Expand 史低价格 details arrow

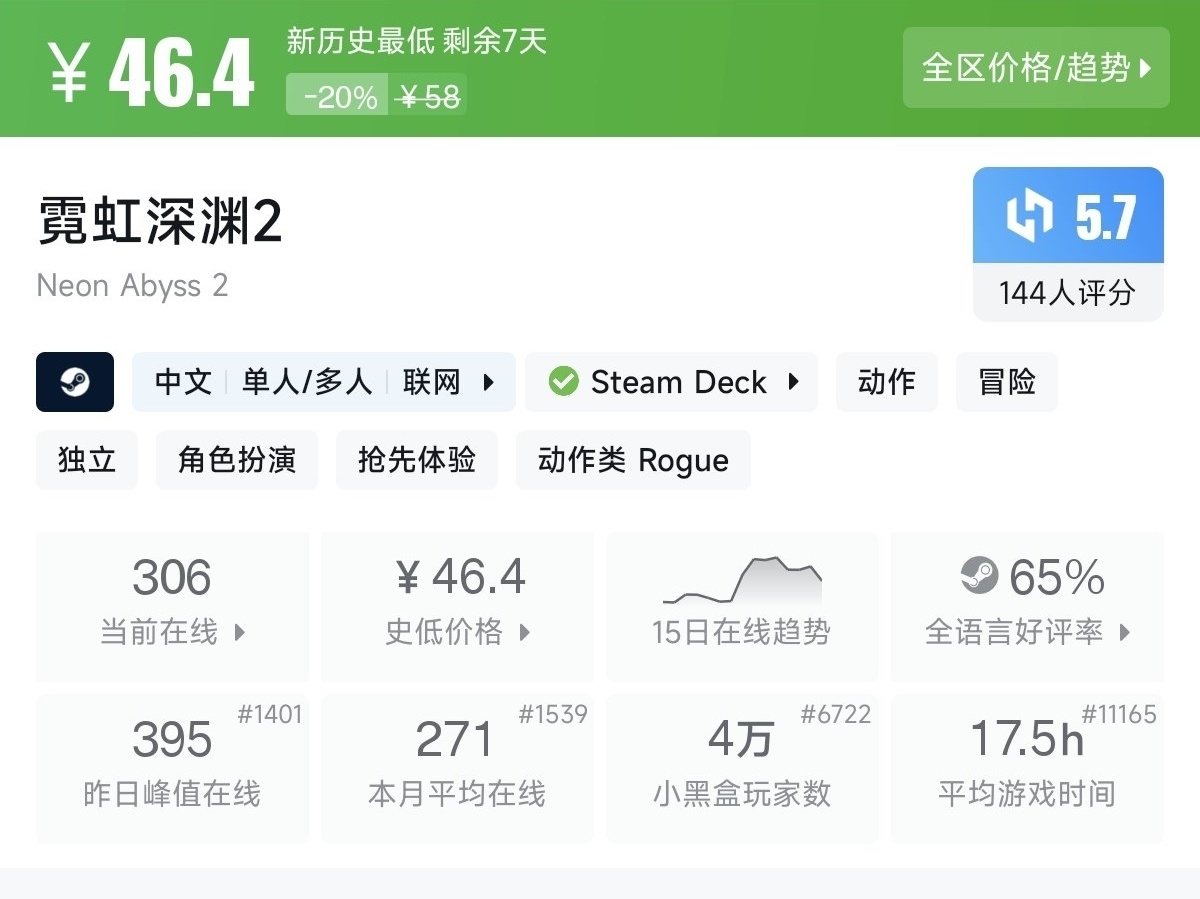[x=524, y=632]
